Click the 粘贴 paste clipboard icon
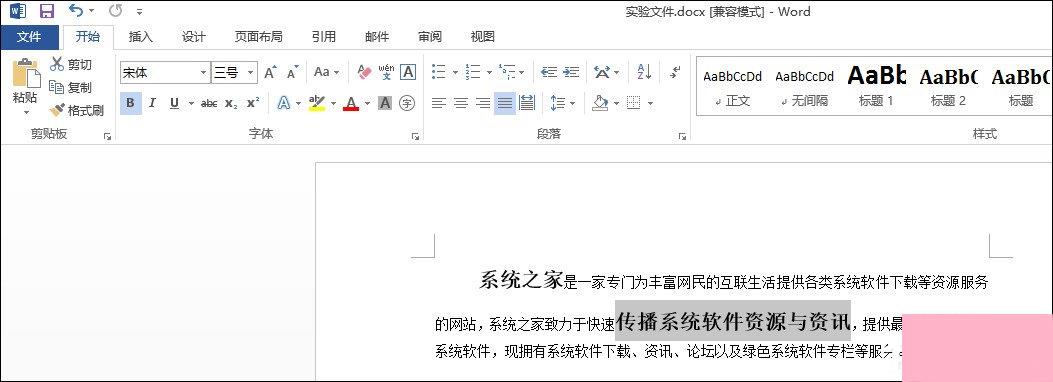Image resolution: width=1053 pixels, height=382 pixels. click(26, 73)
